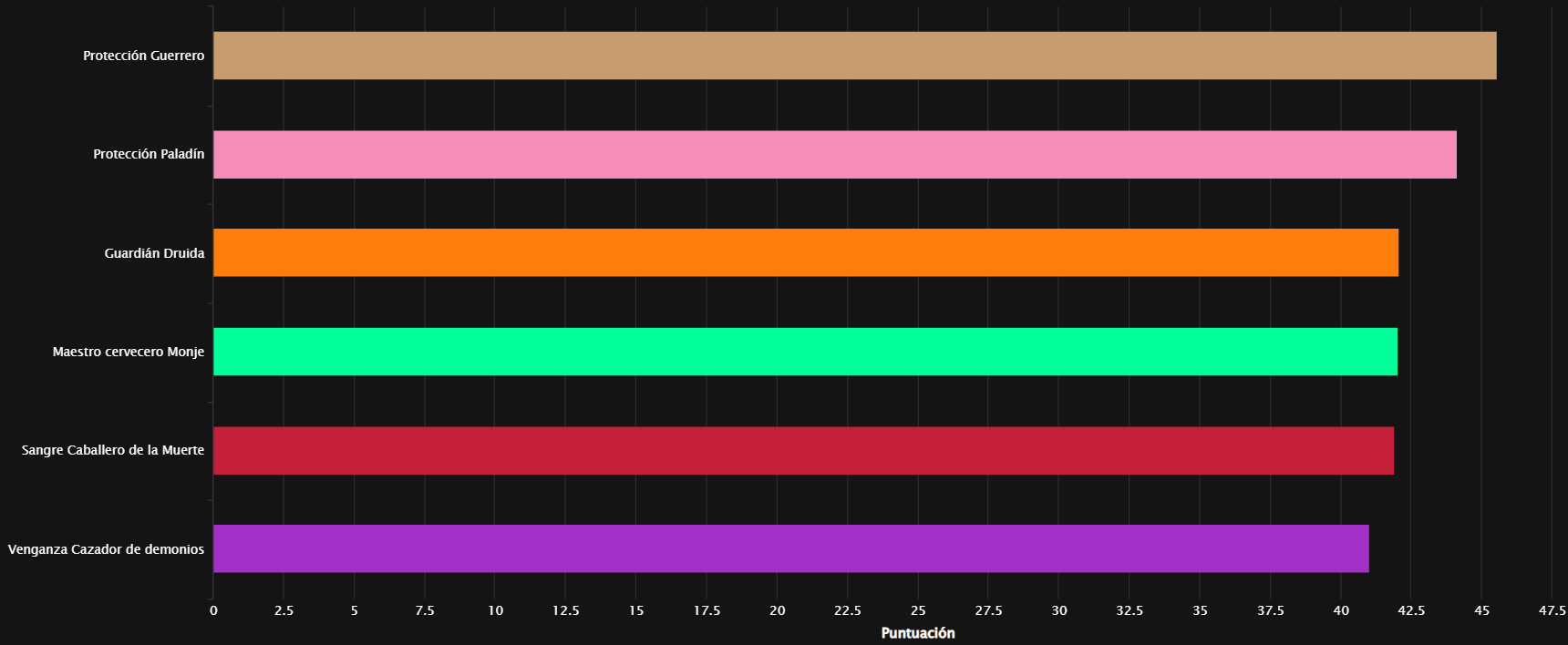Click the '45' axis tick label
The height and width of the screenshot is (645, 1568).
click(x=1482, y=610)
